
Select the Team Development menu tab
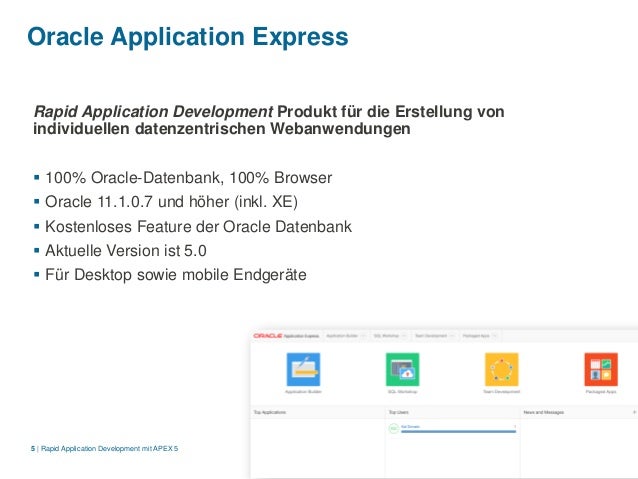(x=431, y=336)
